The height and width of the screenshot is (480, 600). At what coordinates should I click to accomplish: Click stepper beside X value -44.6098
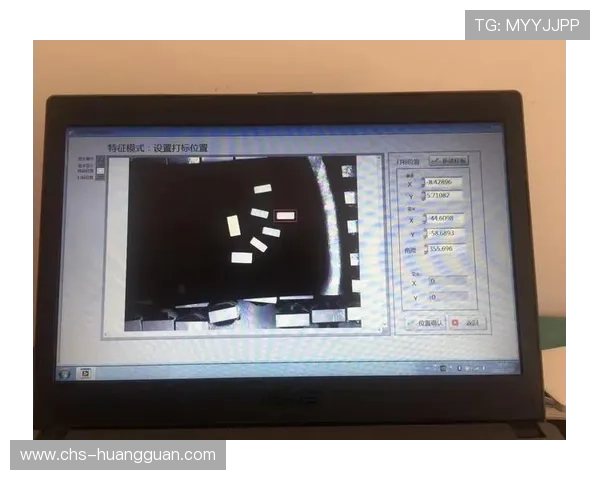tap(425, 219)
